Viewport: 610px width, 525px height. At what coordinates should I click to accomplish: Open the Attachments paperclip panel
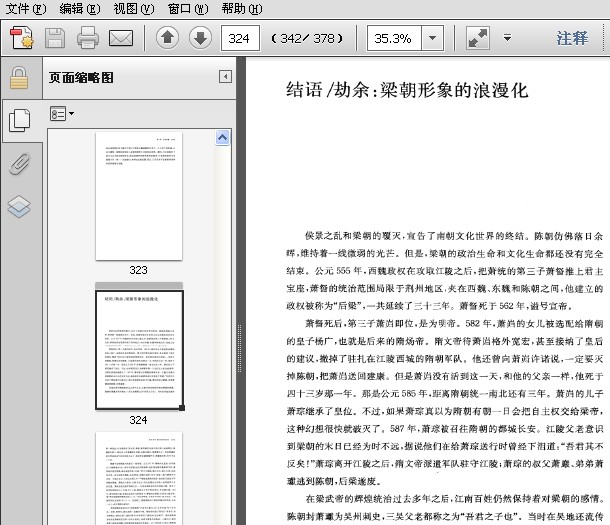[19, 164]
